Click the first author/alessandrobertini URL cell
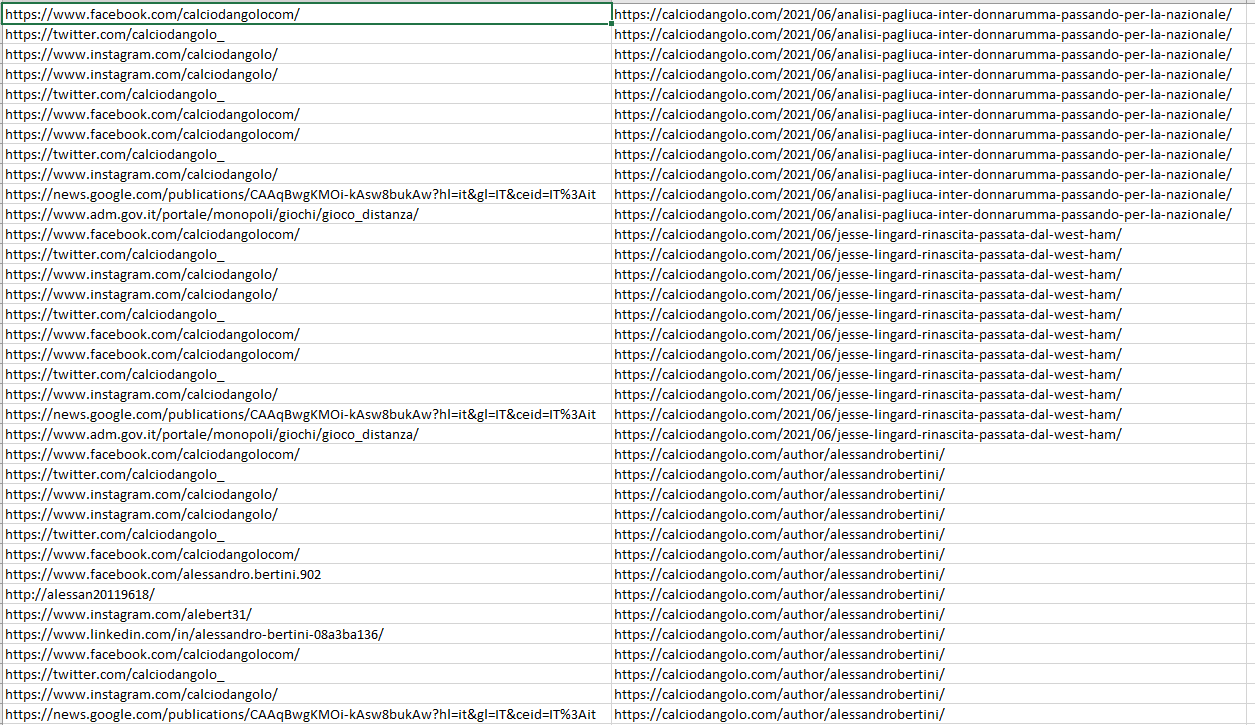 pos(779,454)
